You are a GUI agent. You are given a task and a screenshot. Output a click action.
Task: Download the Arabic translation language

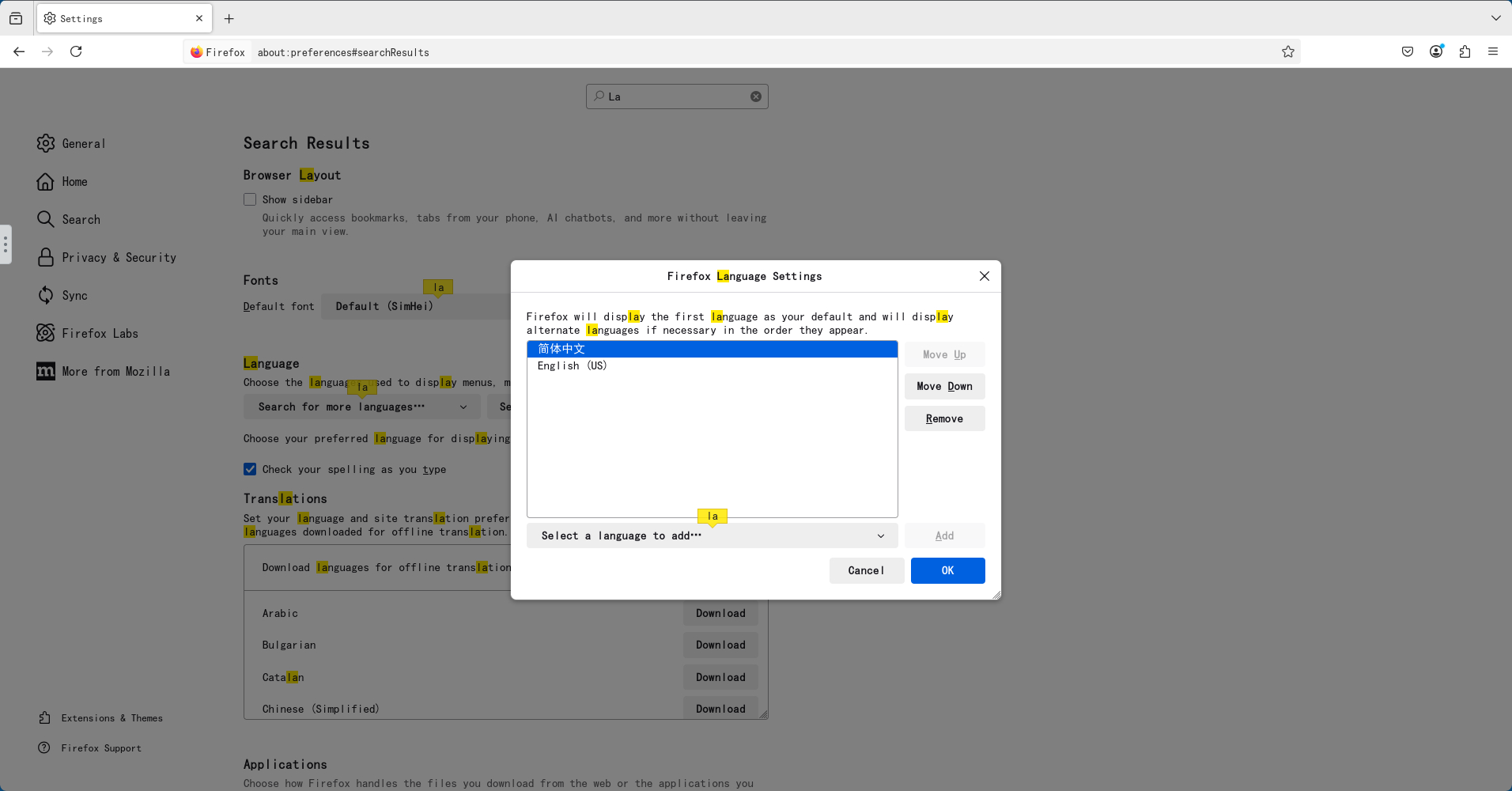coord(720,613)
